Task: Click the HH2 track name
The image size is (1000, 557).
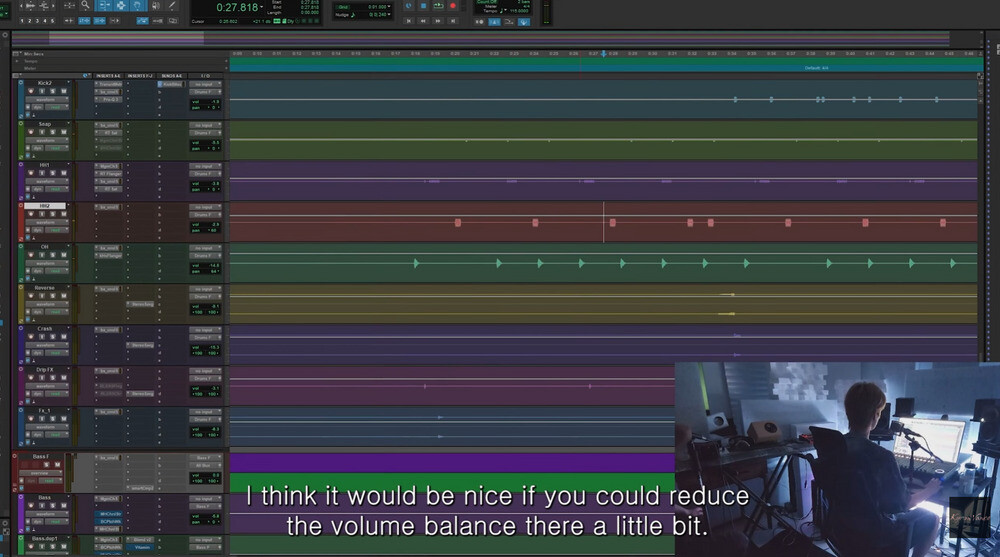Action: click(x=45, y=206)
